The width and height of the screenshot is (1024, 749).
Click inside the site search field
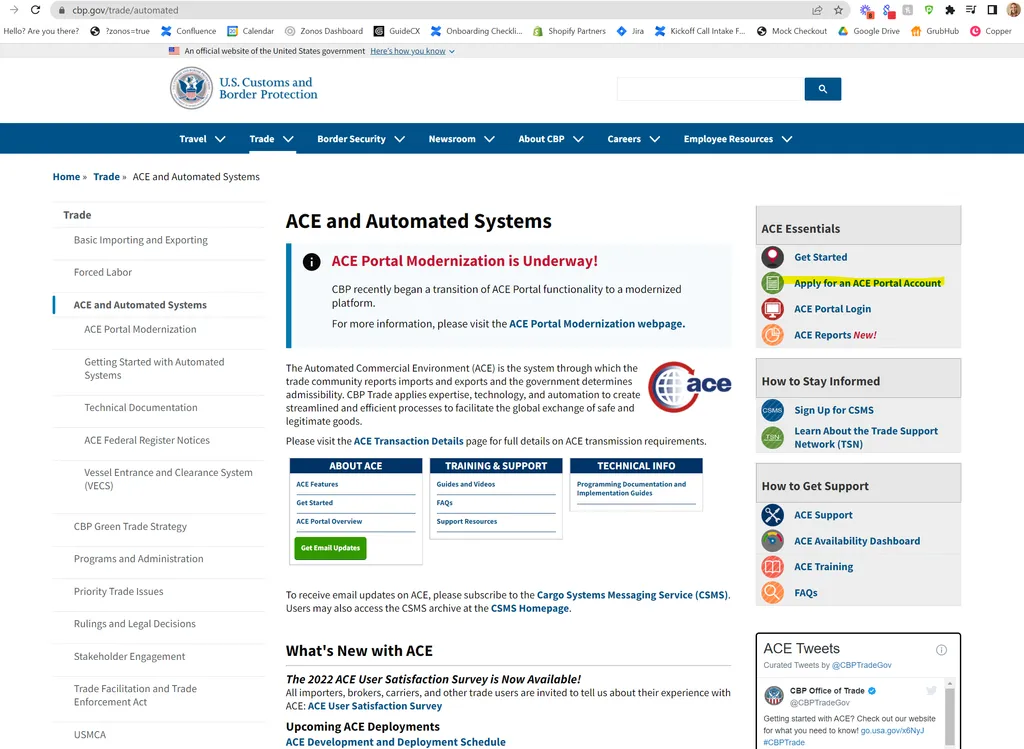click(x=710, y=89)
